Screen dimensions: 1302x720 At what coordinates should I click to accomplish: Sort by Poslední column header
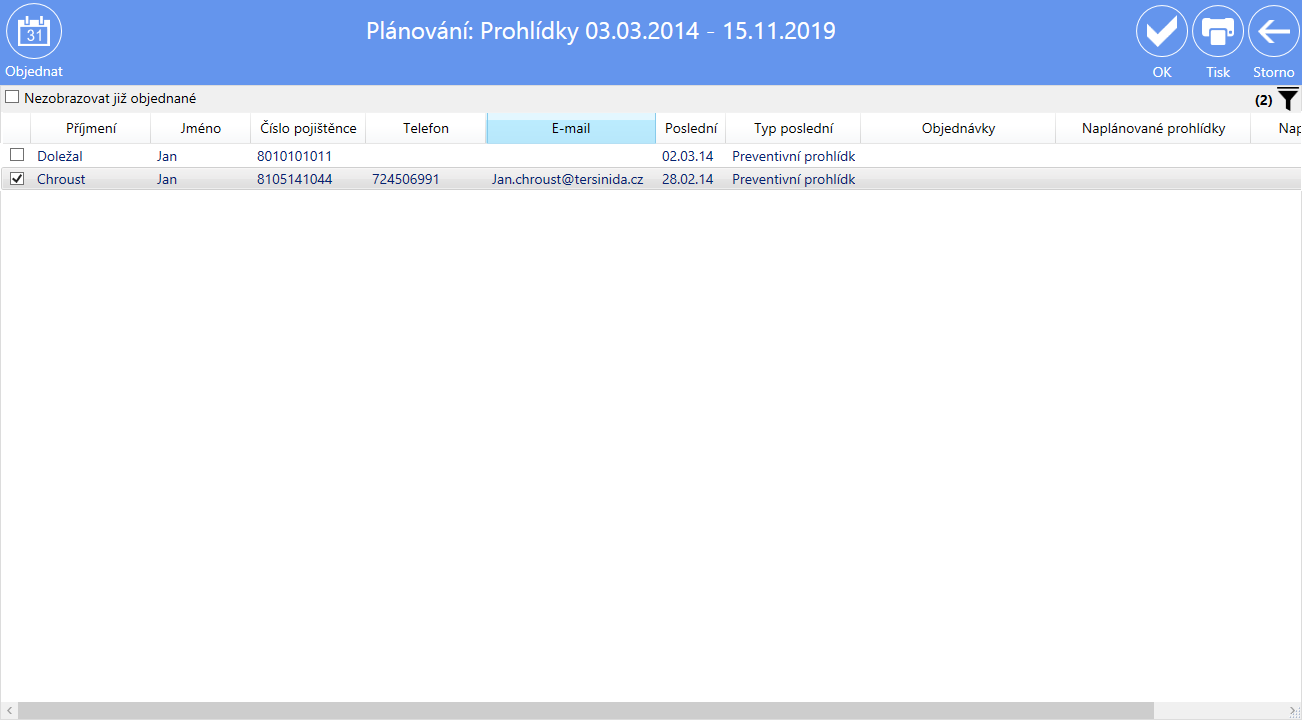[691, 128]
